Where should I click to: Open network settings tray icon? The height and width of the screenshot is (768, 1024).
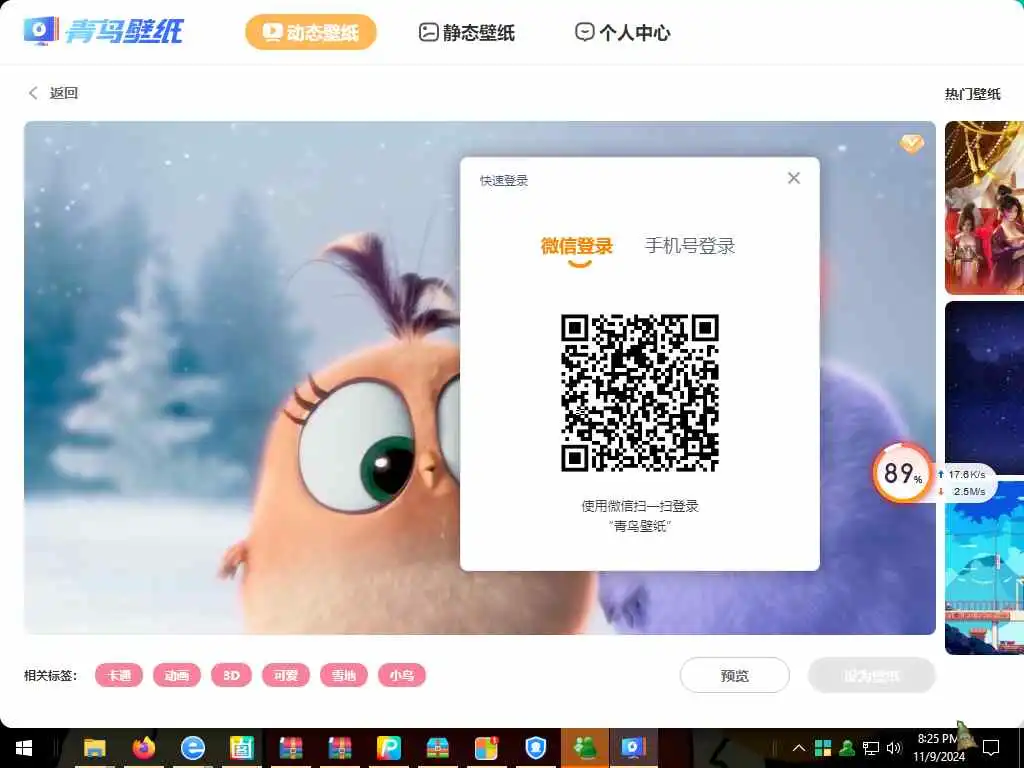point(871,748)
